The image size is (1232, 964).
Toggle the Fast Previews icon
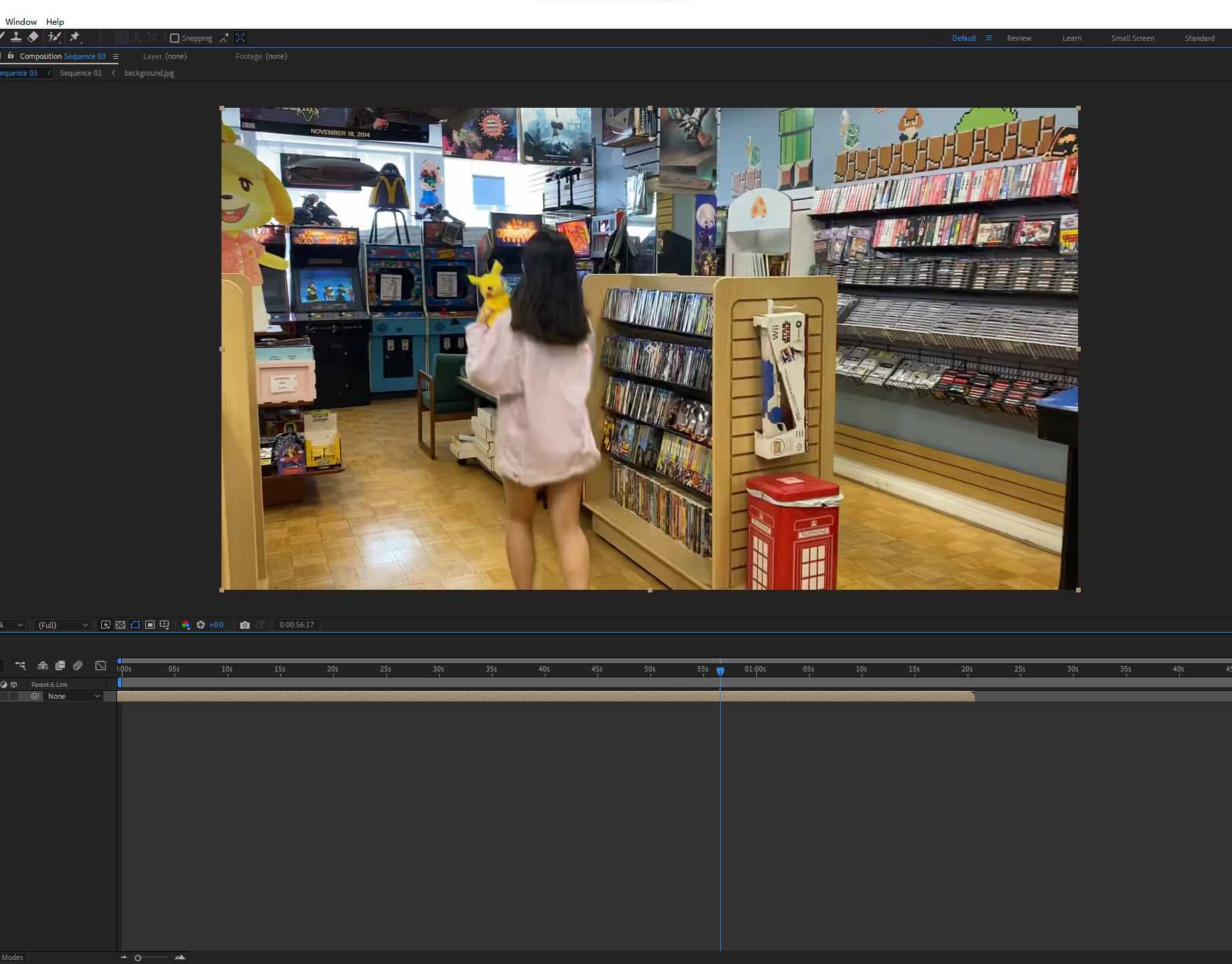click(x=106, y=625)
